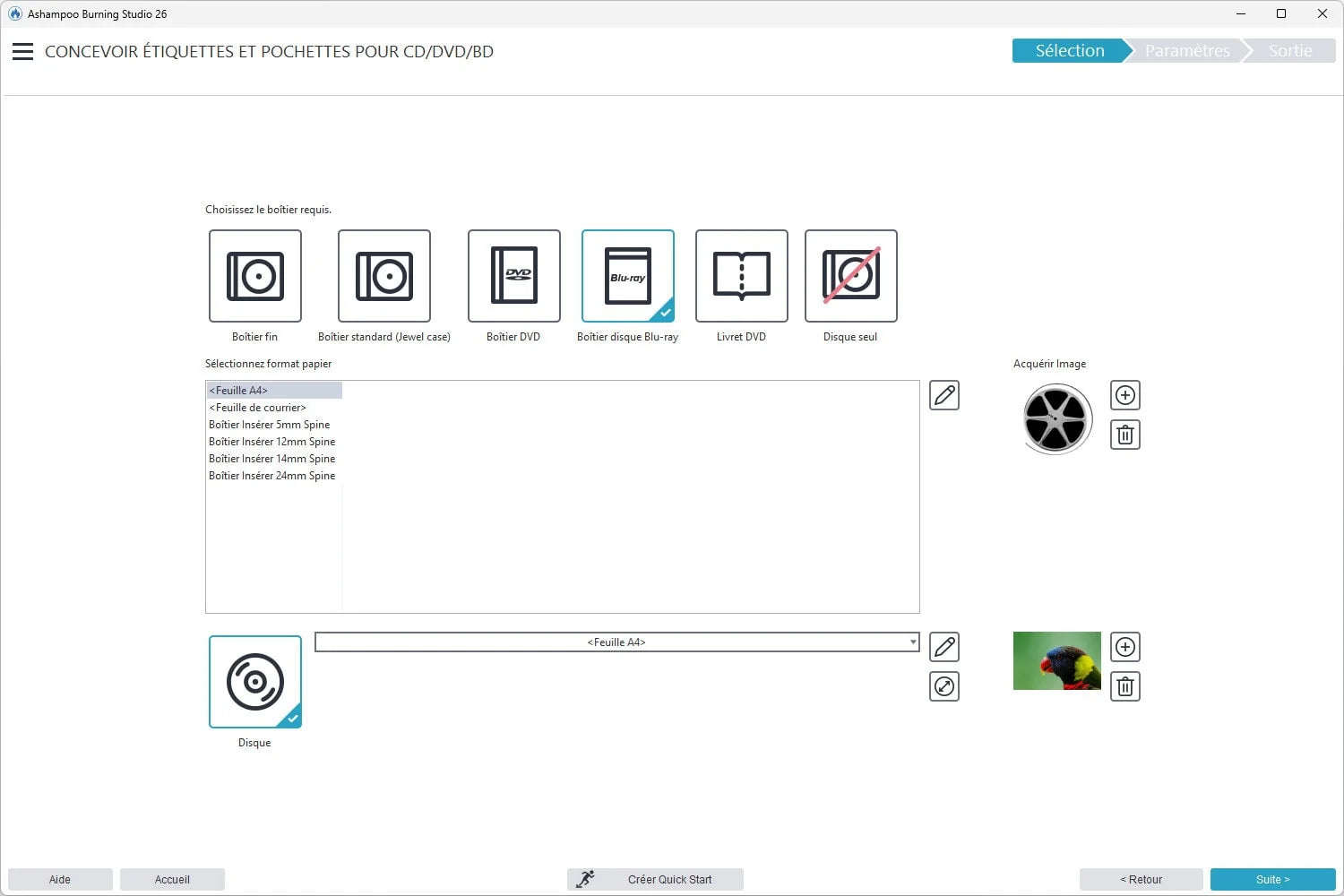Pick the Boîtier DVD case icon
This screenshot has height=896, width=1344.
[514, 276]
